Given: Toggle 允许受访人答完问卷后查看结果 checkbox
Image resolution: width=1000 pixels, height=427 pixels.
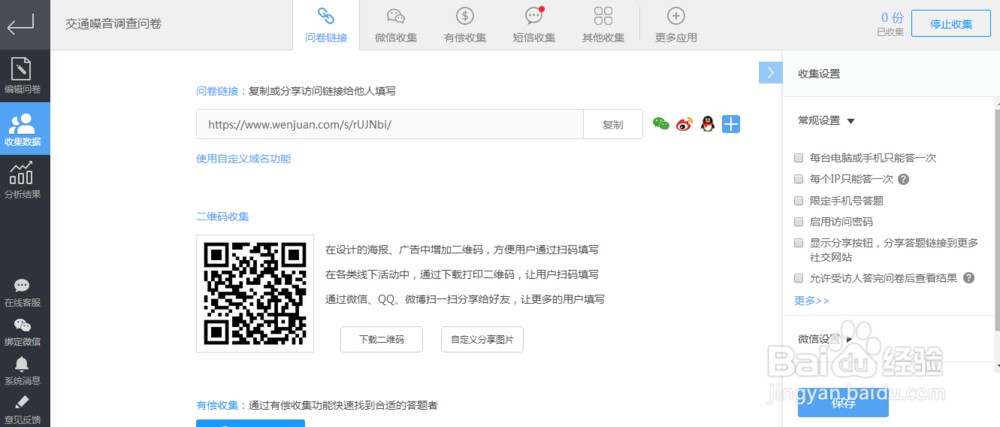Looking at the screenshot, I should (798, 278).
